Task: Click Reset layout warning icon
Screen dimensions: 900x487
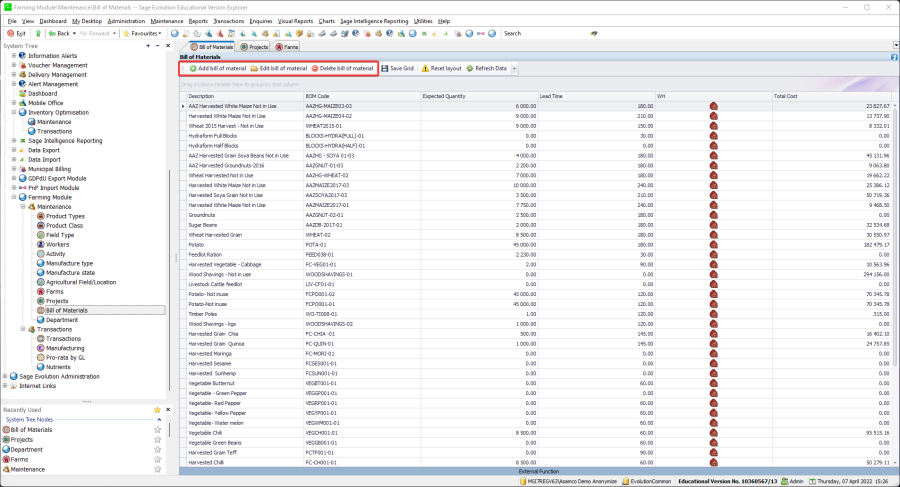Action: tap(425, 68)
